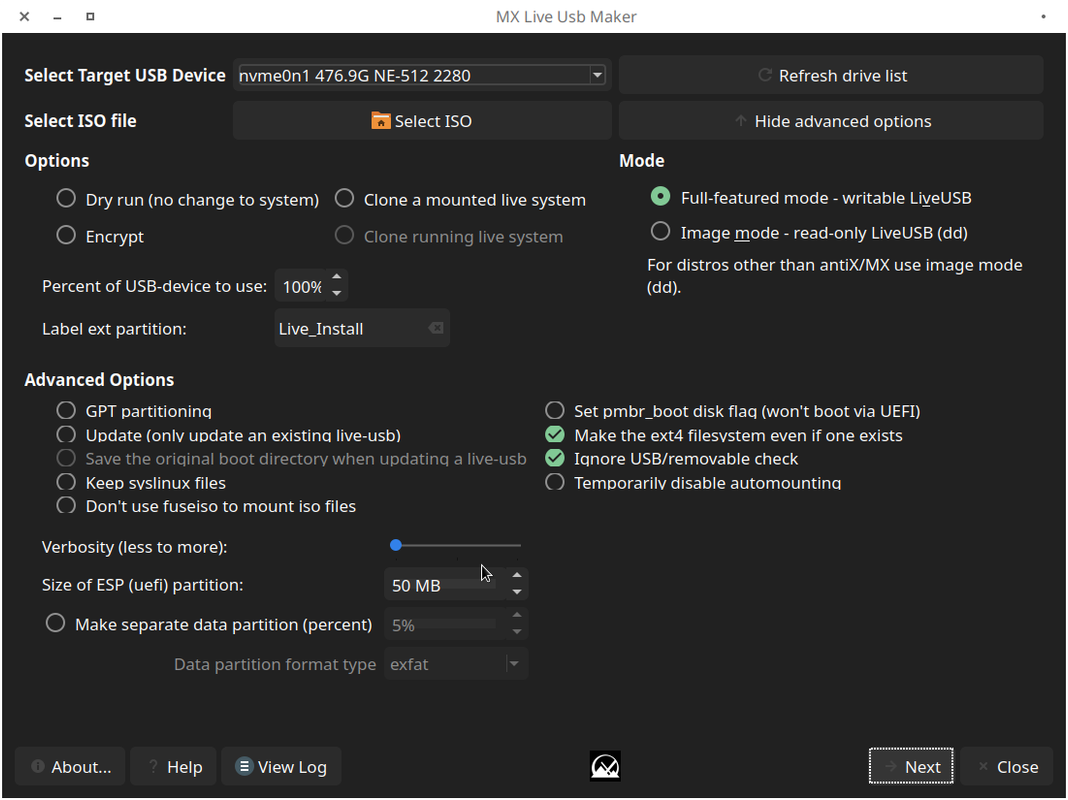Click the View Log list icon

pyautogui.click(x=244, y=767)
